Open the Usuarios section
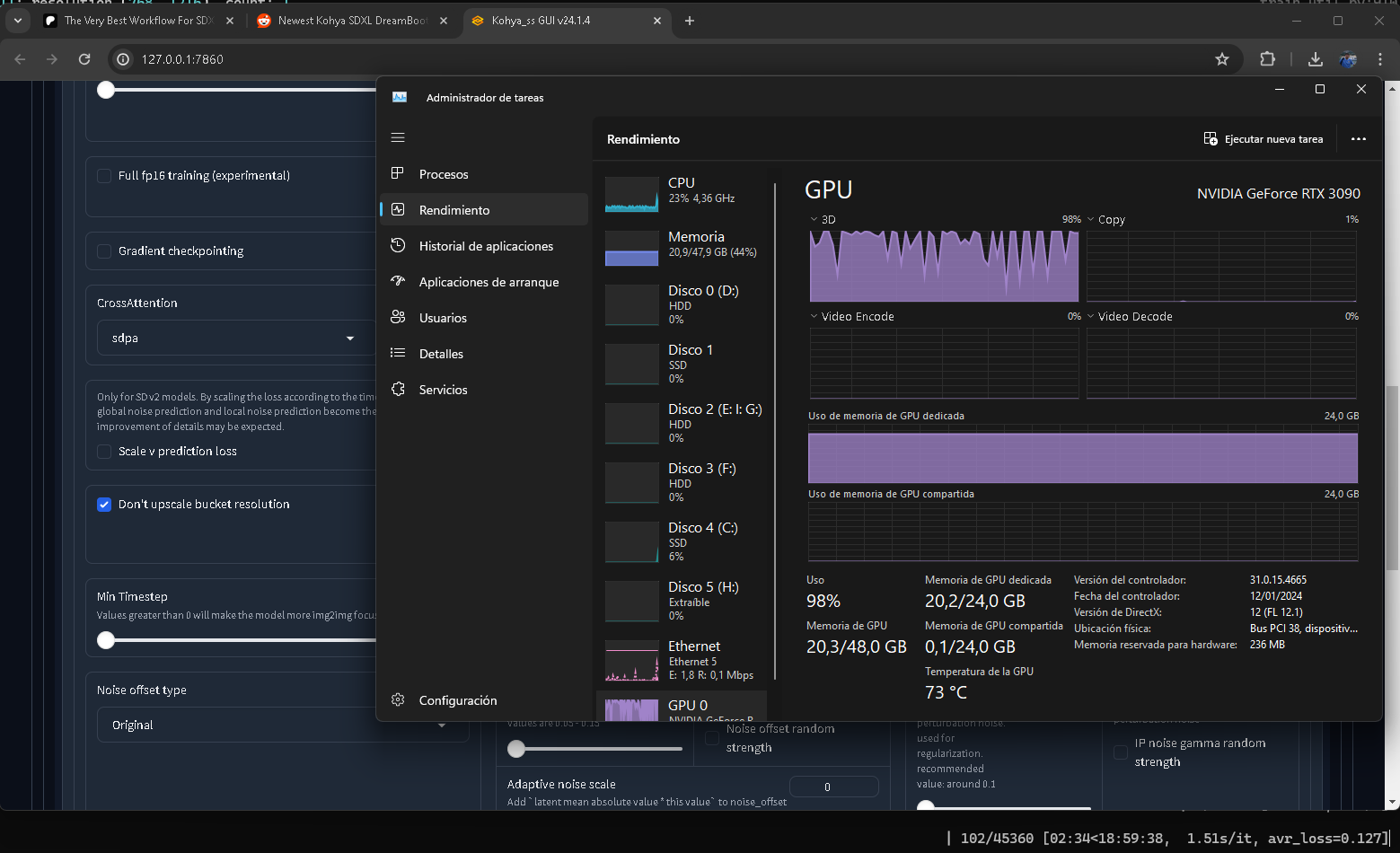 pyautogui.click(x=442, y=318)
